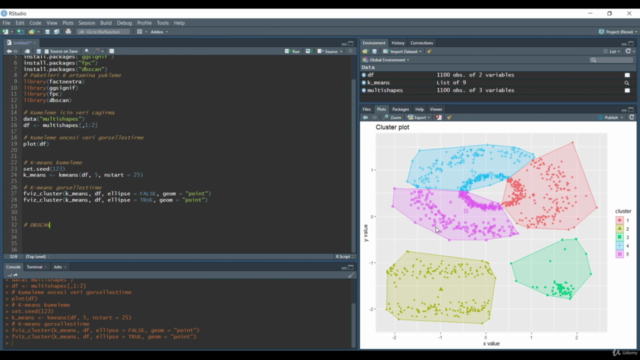Switch to the History tab

[398, 43]
